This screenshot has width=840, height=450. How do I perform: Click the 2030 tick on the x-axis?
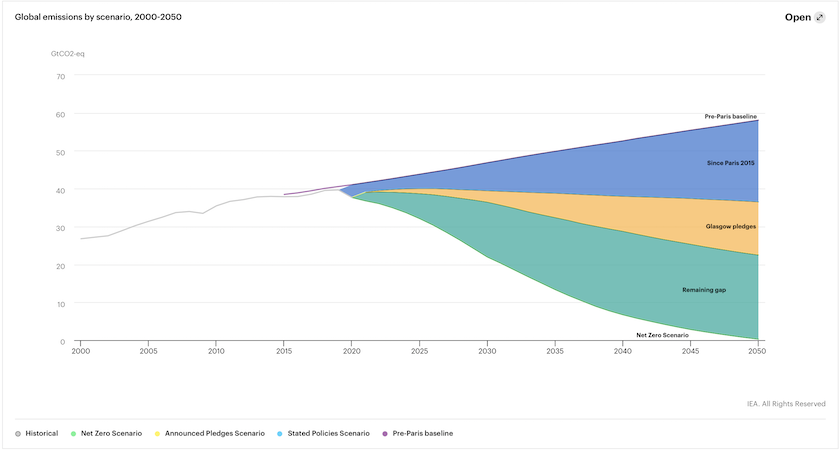pos(487,352)
